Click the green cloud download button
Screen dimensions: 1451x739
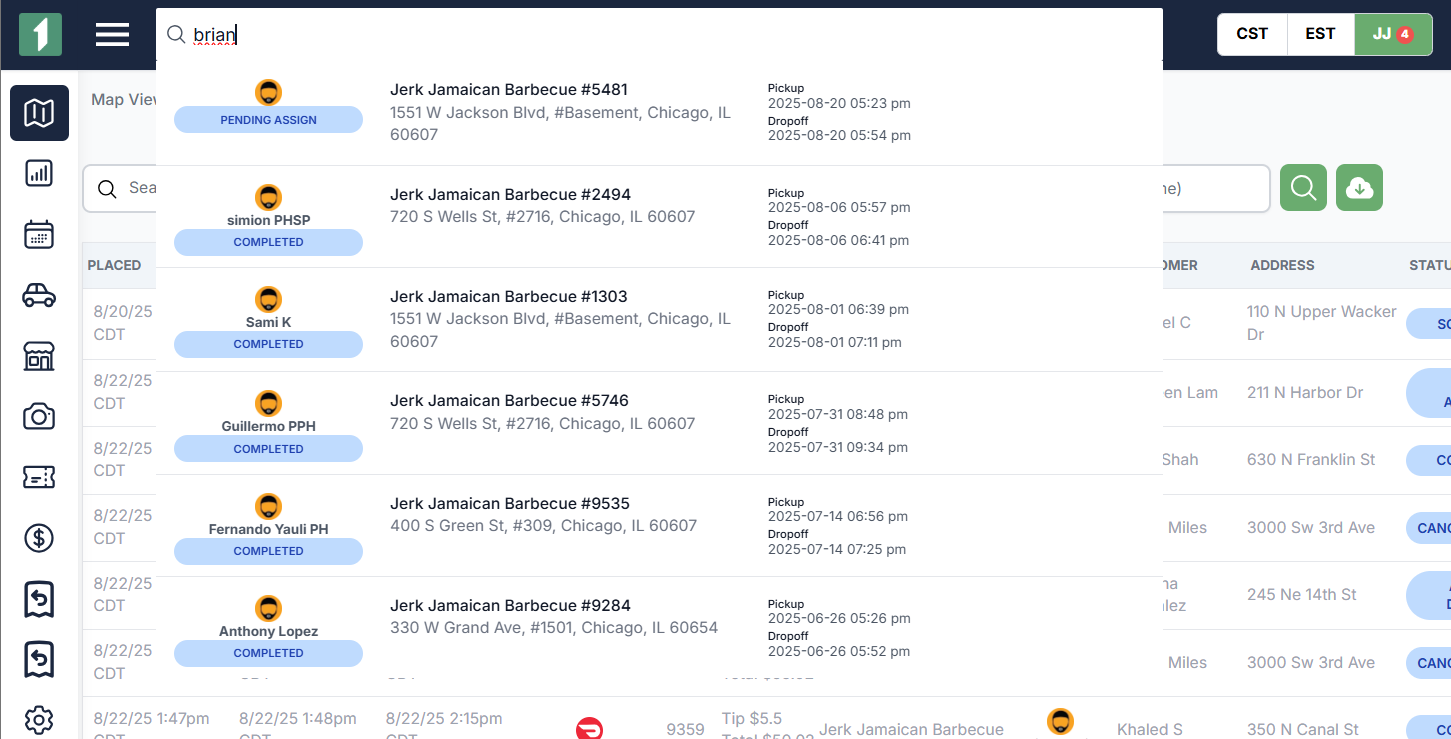point(1359,187)
